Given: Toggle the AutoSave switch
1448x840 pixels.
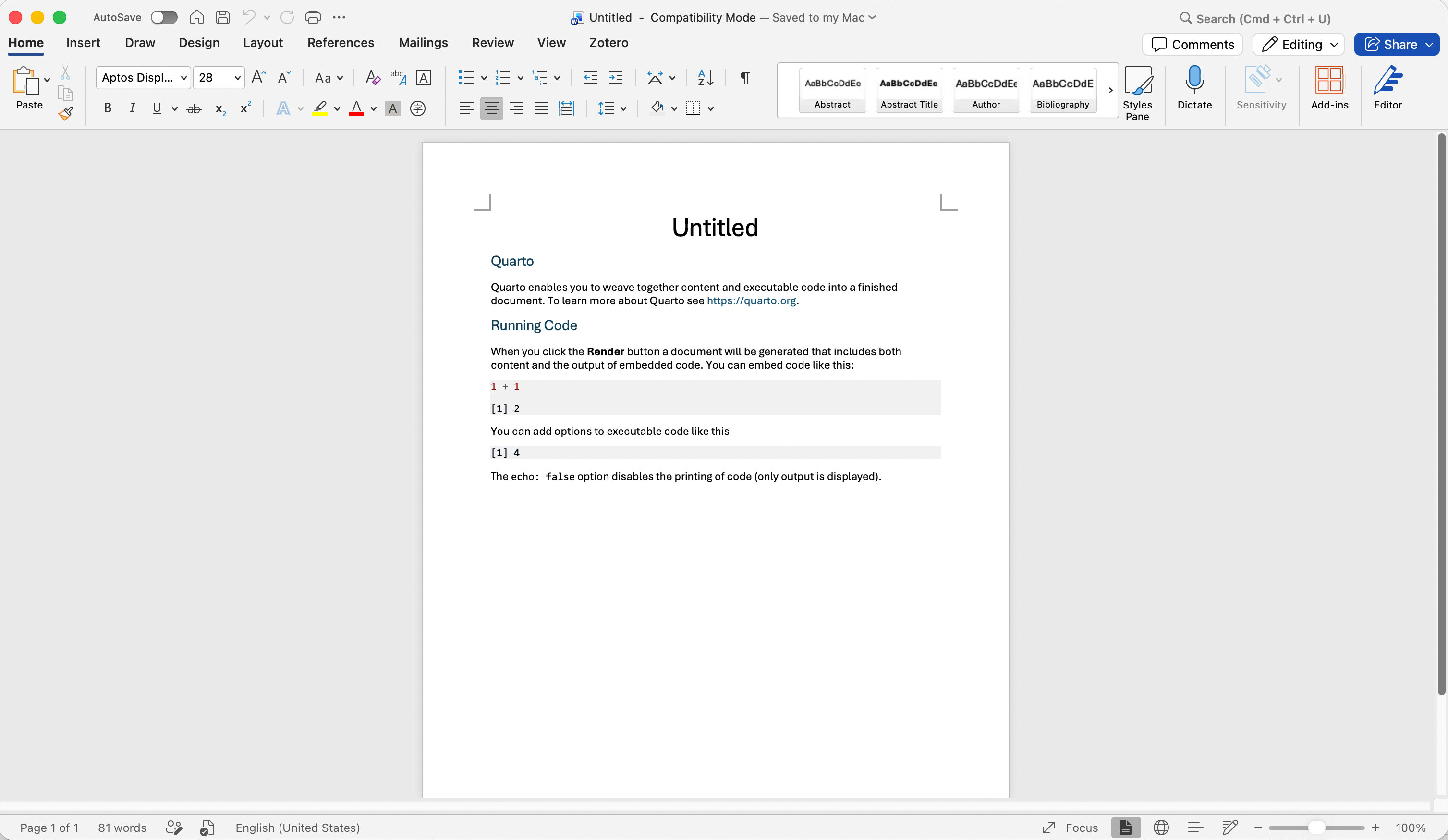Looking at the screenshot, I should click(x=164, y=17).
